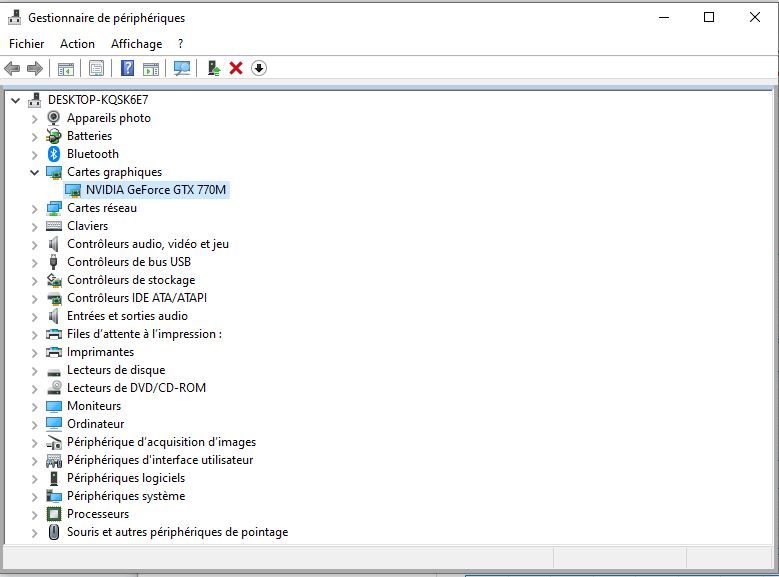Open the Action menu

pos(77,44)
